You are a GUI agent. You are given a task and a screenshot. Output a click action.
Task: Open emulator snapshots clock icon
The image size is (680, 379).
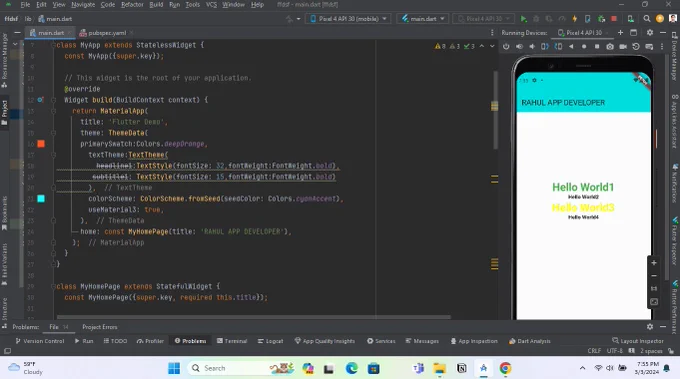coord(636,46)
